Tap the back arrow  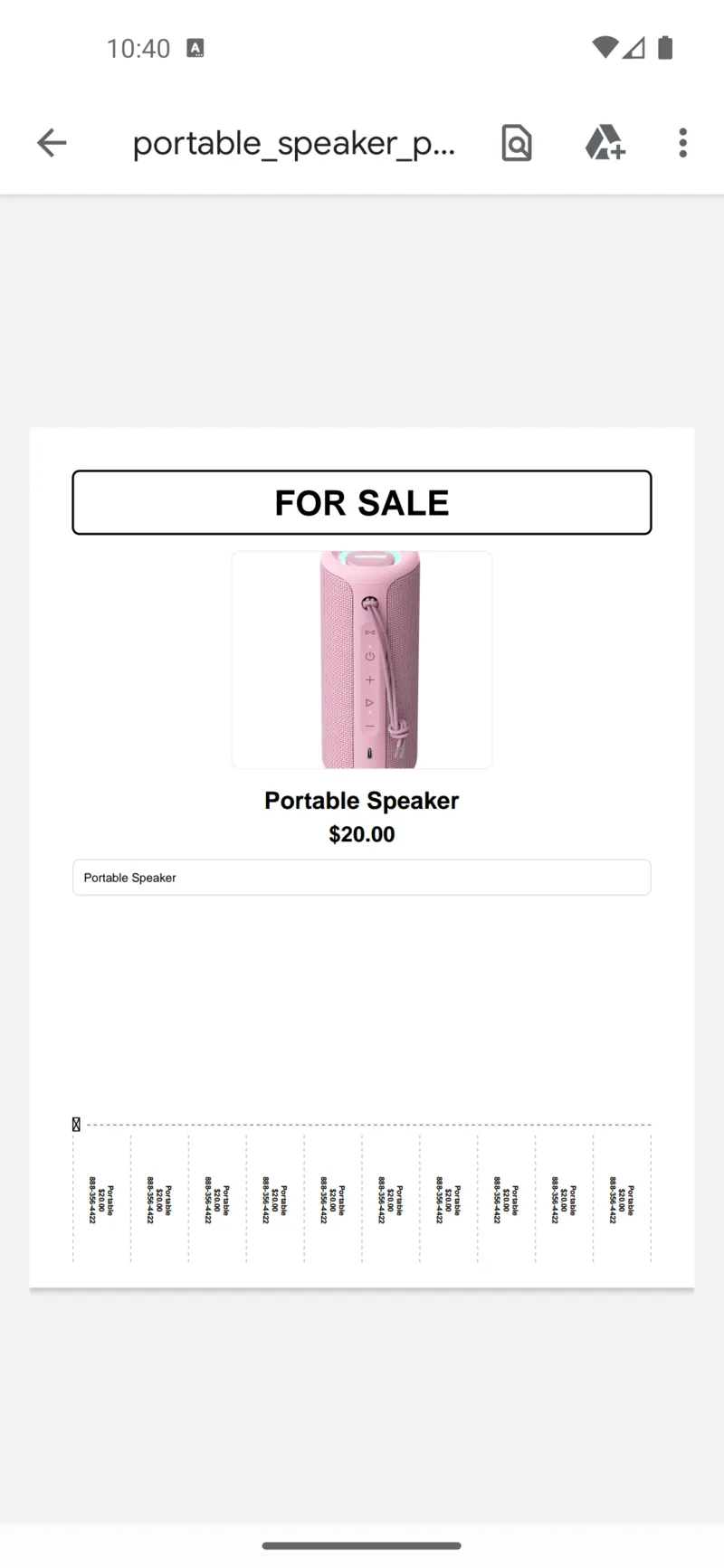click(x=52, y=143)
